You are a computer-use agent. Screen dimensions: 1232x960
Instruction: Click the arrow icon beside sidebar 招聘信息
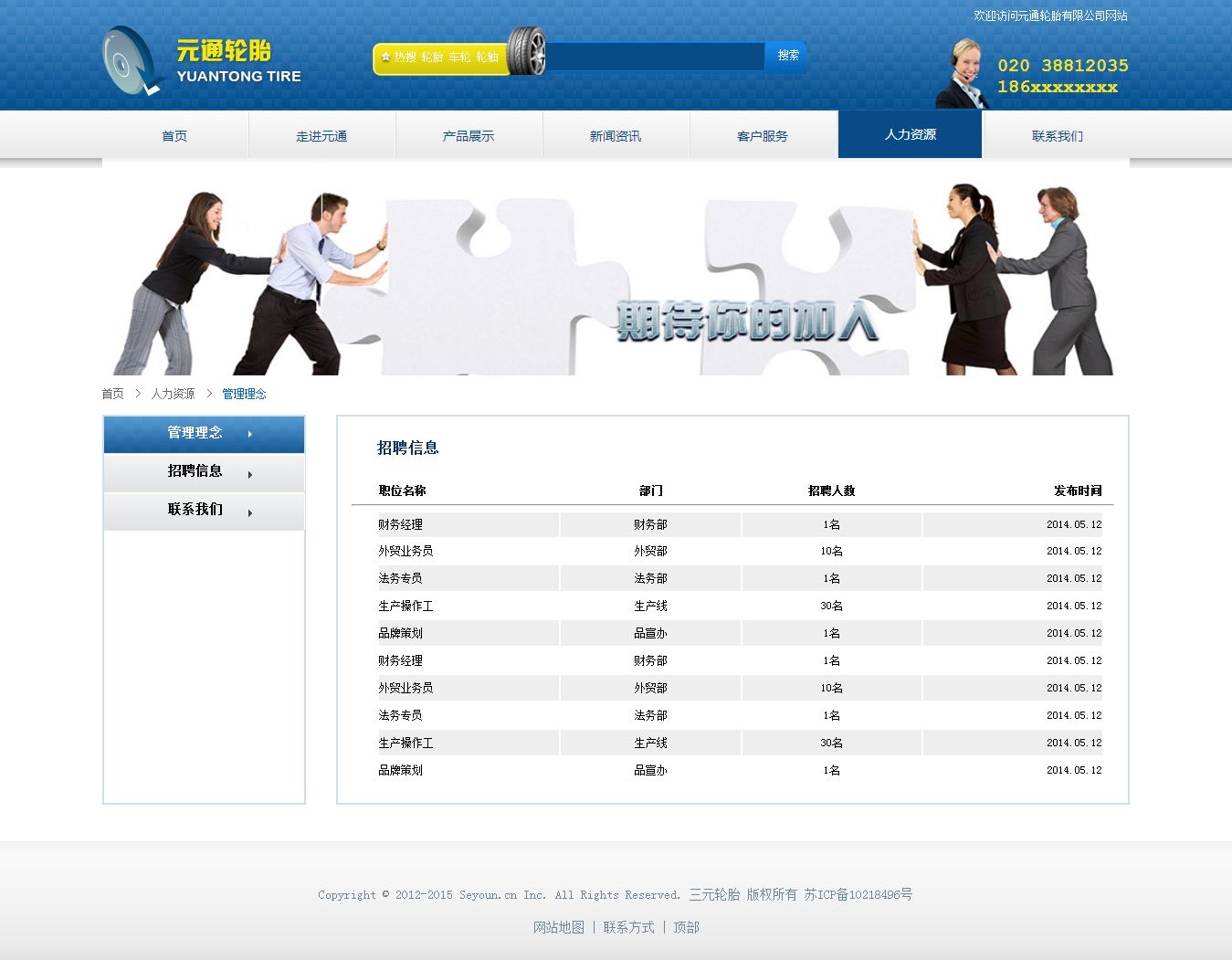point(250,474)
